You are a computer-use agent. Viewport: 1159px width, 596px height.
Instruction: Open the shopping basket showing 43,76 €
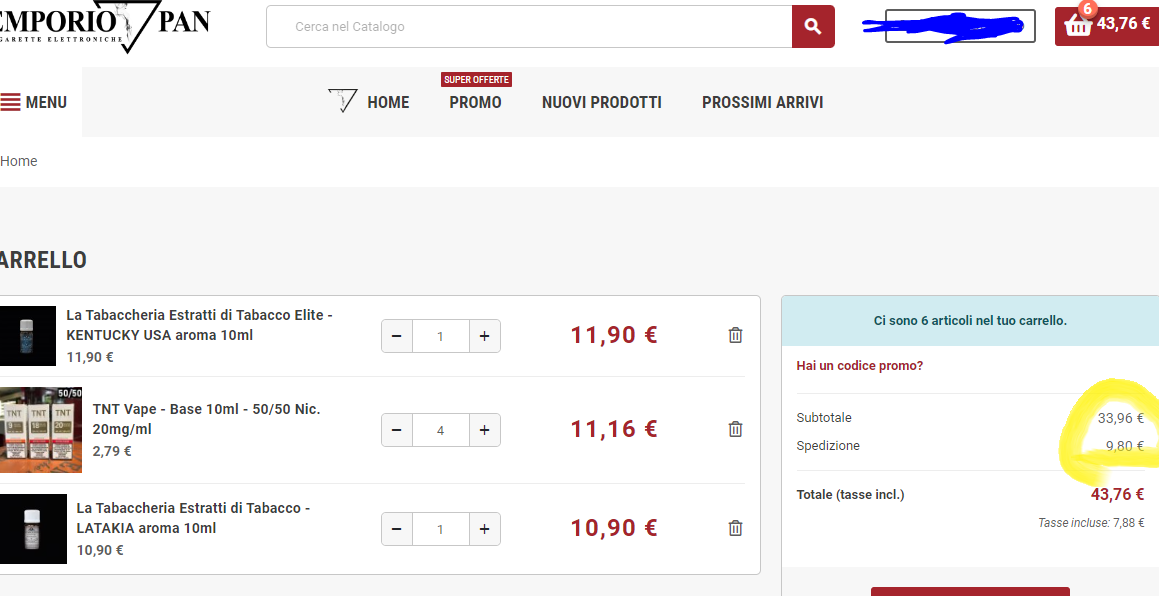[1107, 26]
